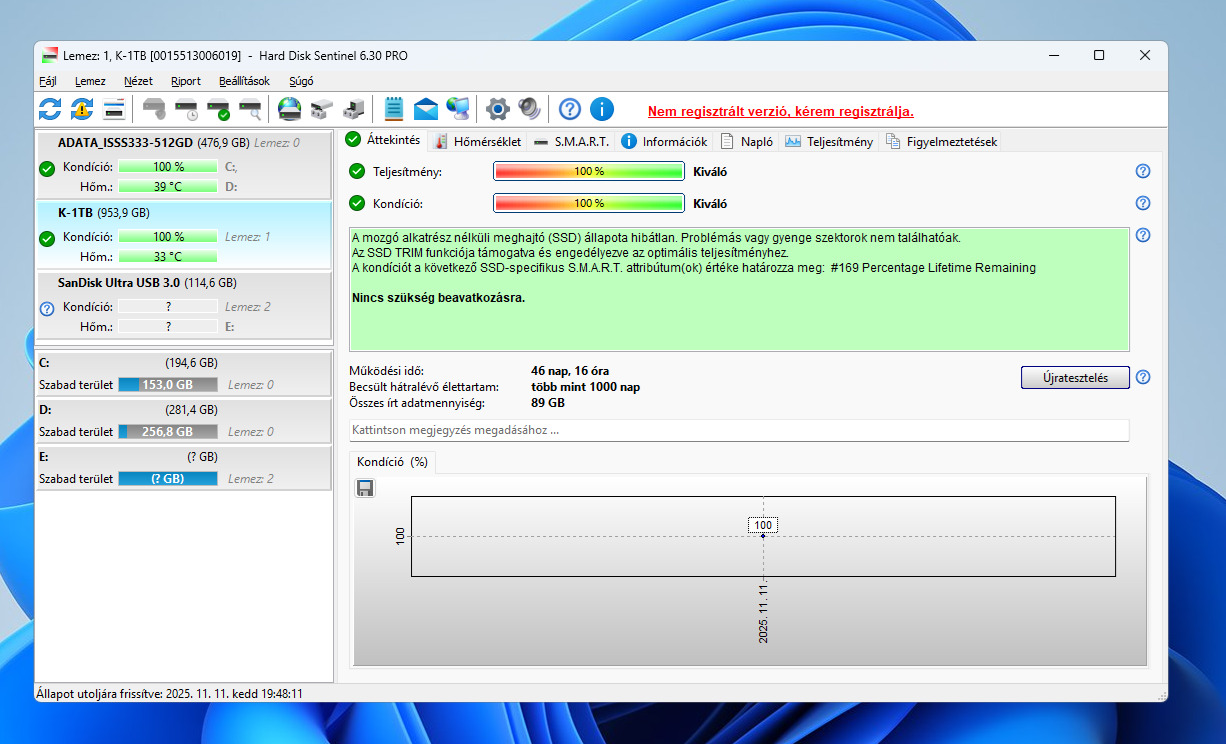
Task: Click the '89 GB' total written value
Action: 548,403
